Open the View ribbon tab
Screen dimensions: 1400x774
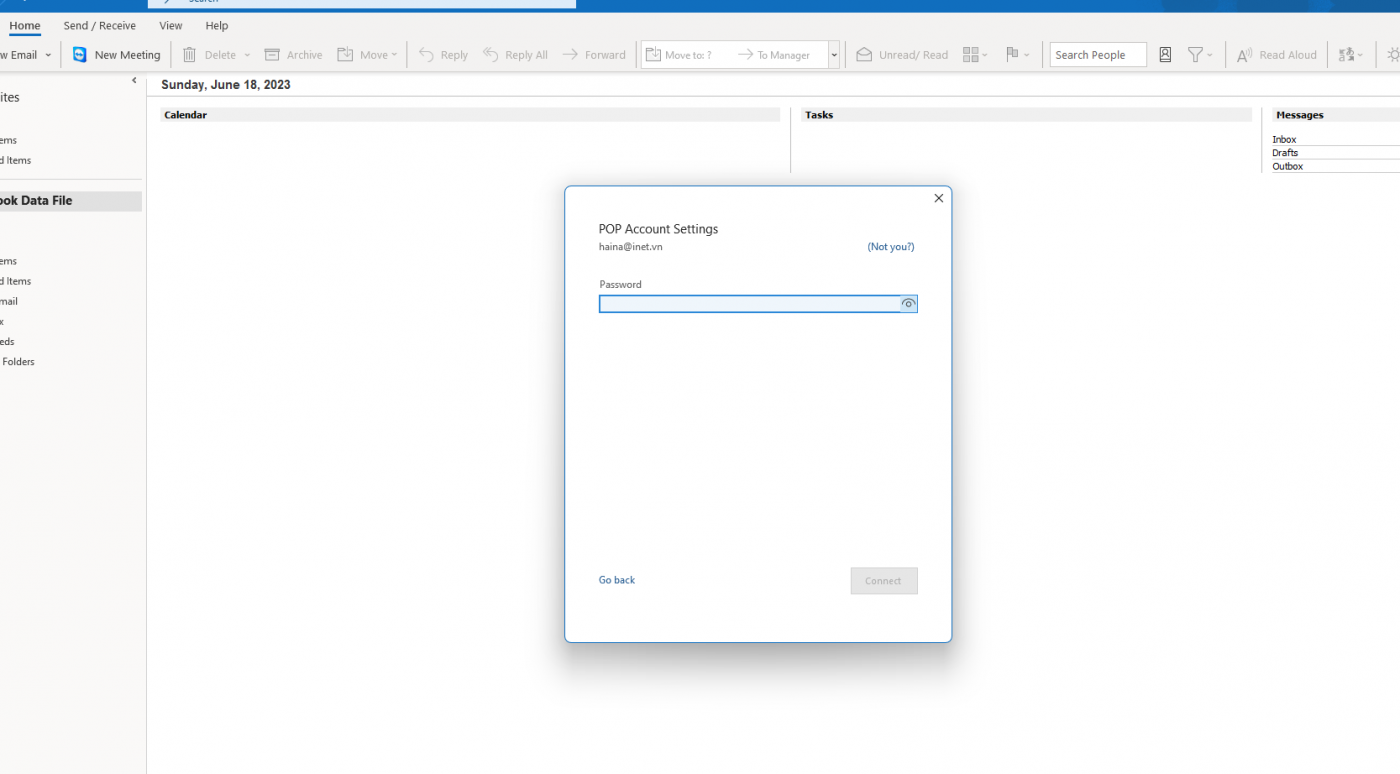pyautogui.click(x=171, y=26)
